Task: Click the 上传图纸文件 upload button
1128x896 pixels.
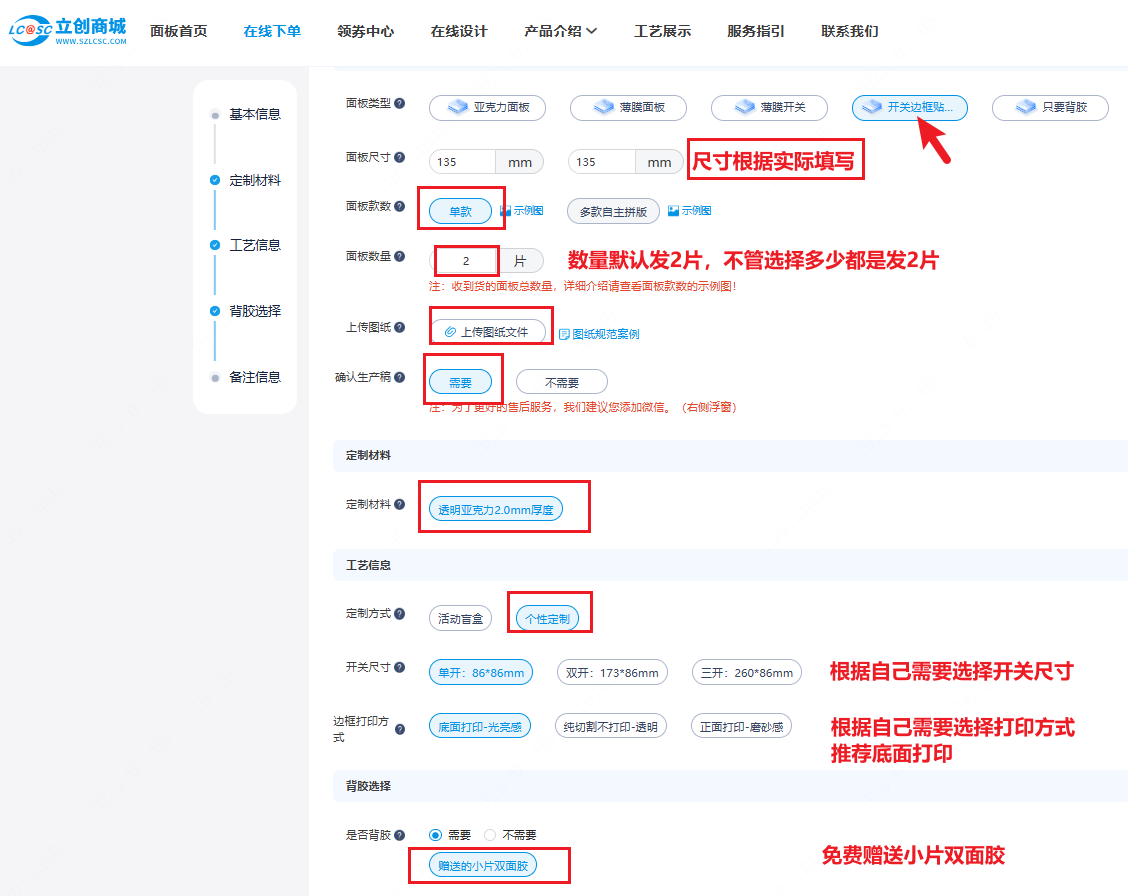Action: click(487, 332)
